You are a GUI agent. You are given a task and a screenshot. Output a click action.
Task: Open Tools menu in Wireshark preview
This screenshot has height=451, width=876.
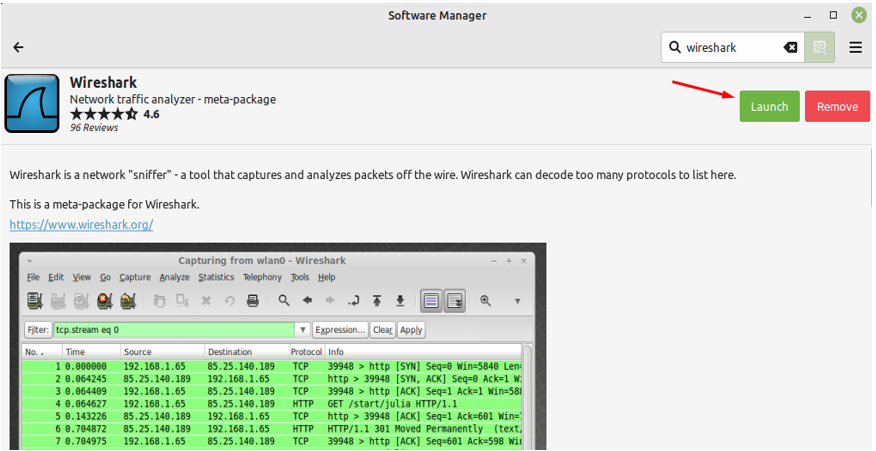click(299, 277)
